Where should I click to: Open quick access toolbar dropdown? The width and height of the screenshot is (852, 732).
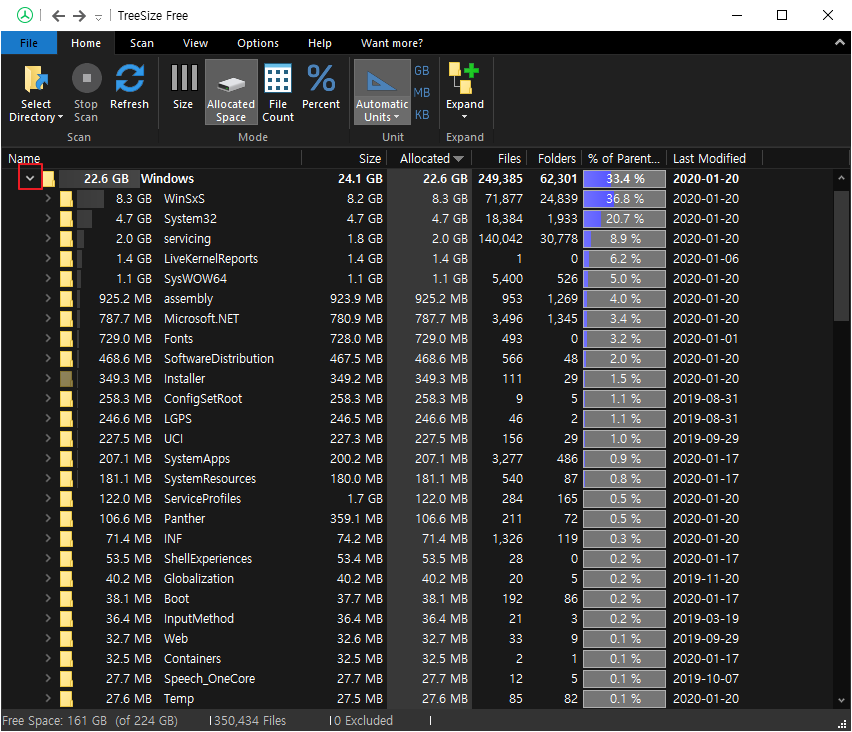click(98, 17)
